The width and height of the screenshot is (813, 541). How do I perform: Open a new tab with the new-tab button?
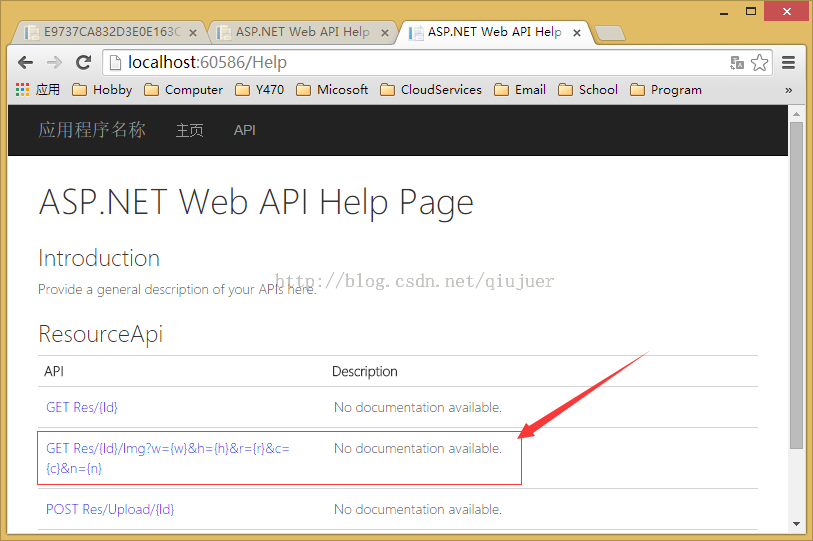tap(610, 33)
